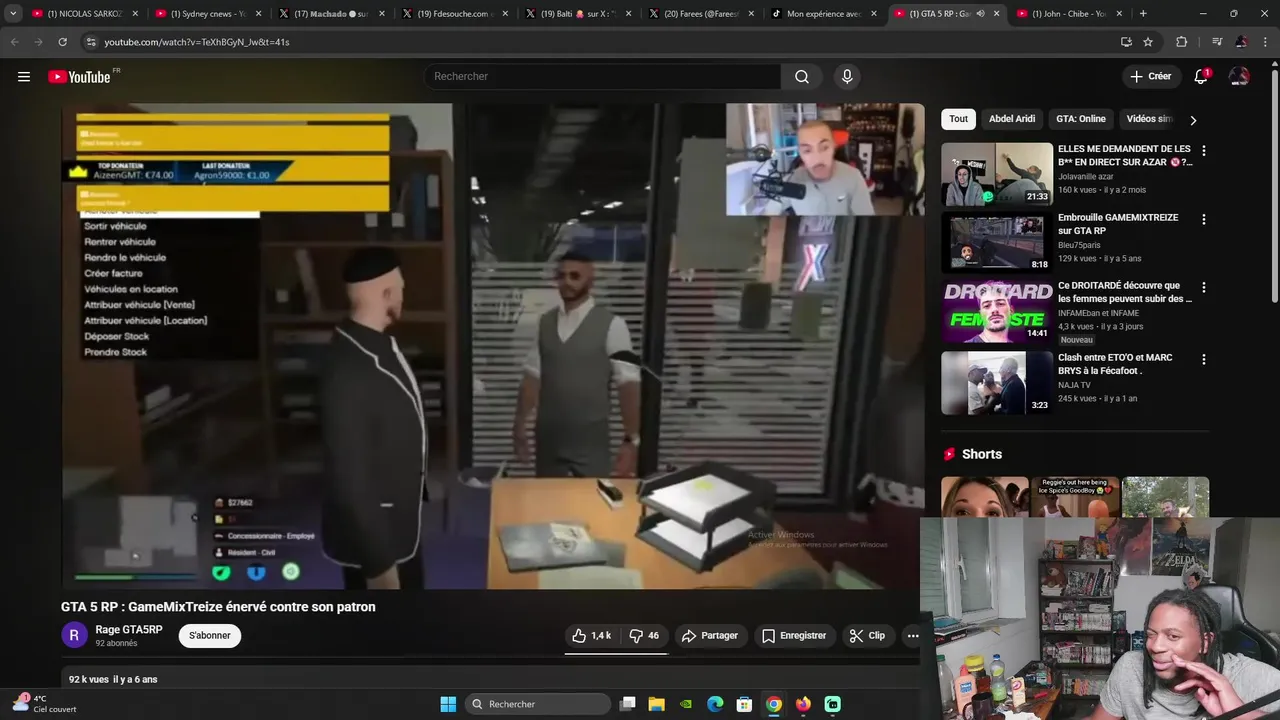Screen dimensions: 1280x720
Task: Open the Rage GTA5RP channel name link
Action: tap(129, 630)
